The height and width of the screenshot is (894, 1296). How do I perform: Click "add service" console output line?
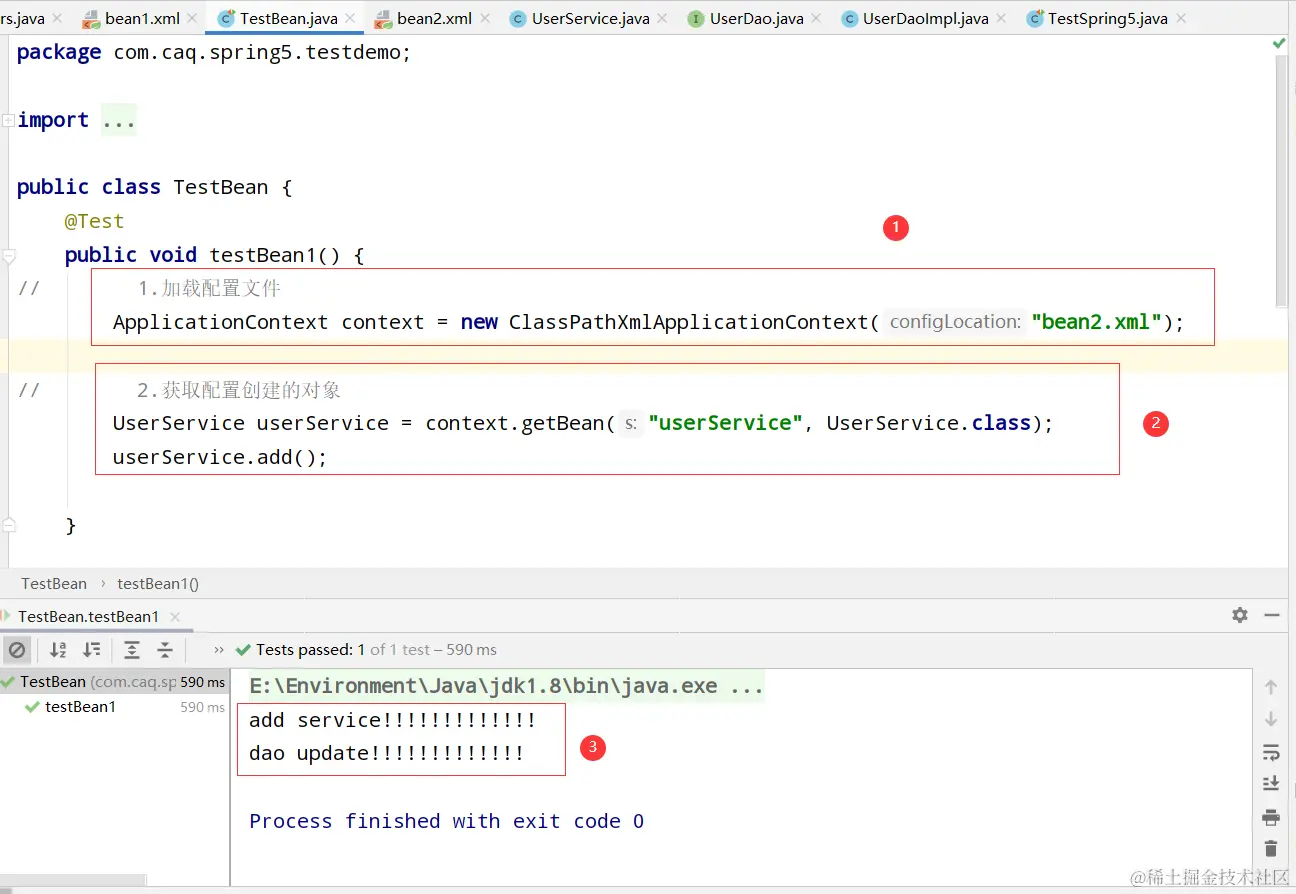[392, 720]
